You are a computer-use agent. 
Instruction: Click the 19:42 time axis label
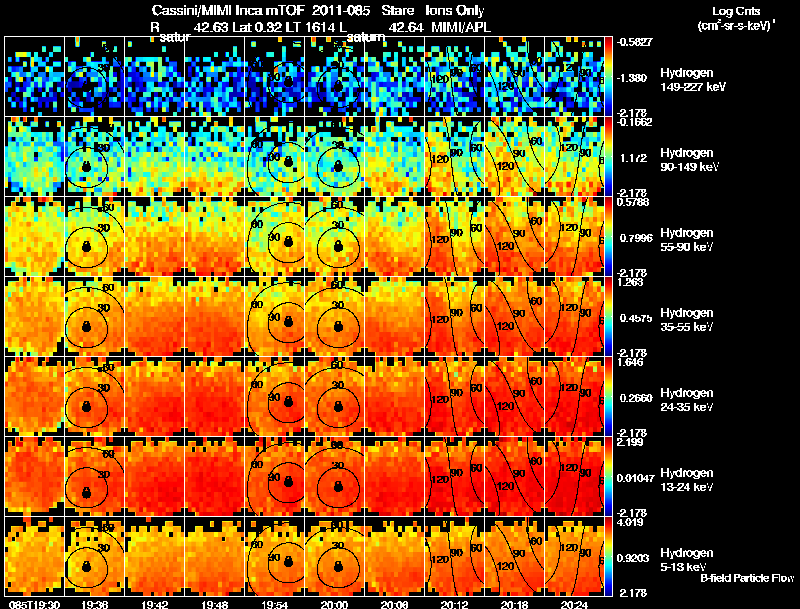click(155, 604)
